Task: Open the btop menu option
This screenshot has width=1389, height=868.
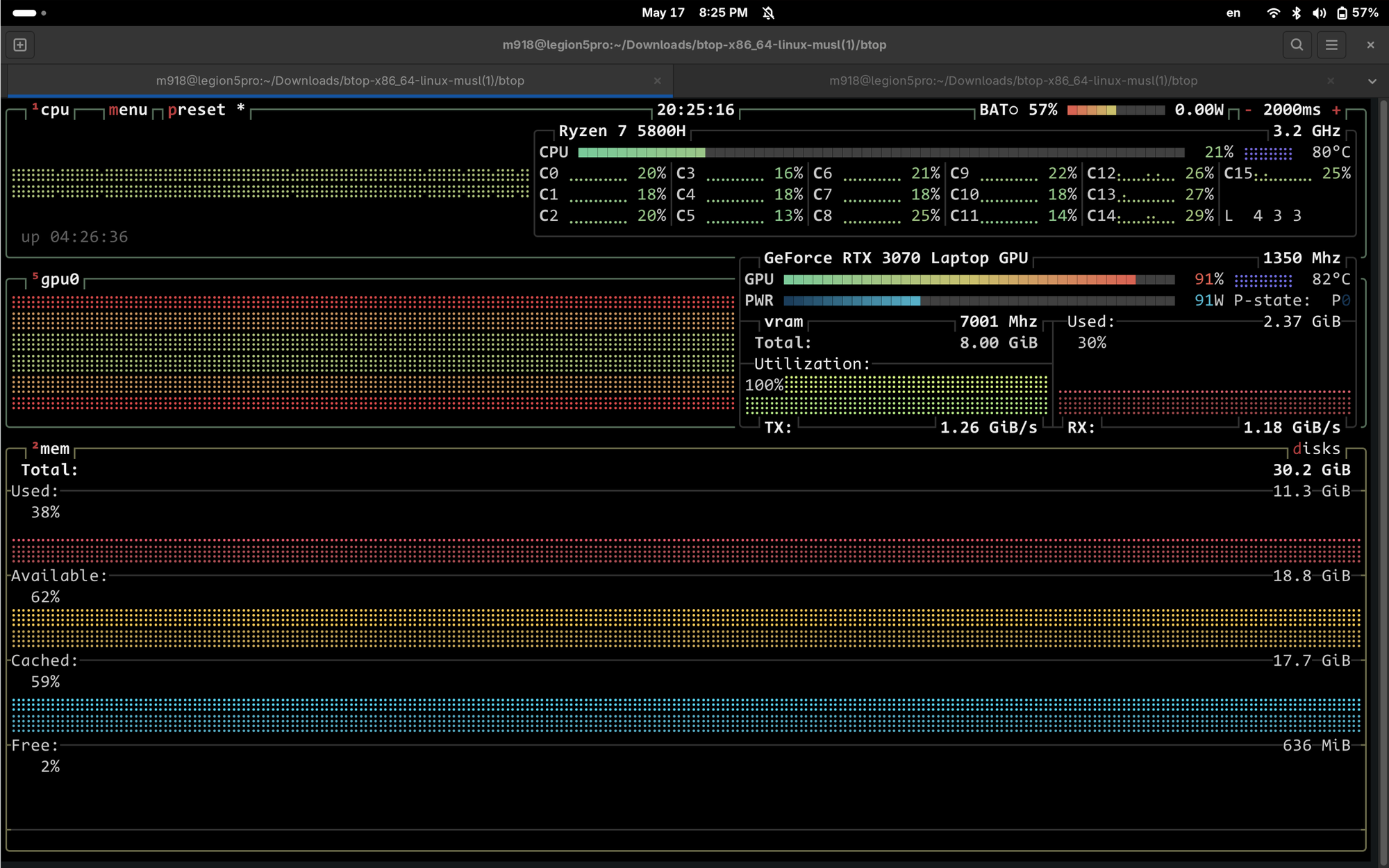Action: (128, 110)
